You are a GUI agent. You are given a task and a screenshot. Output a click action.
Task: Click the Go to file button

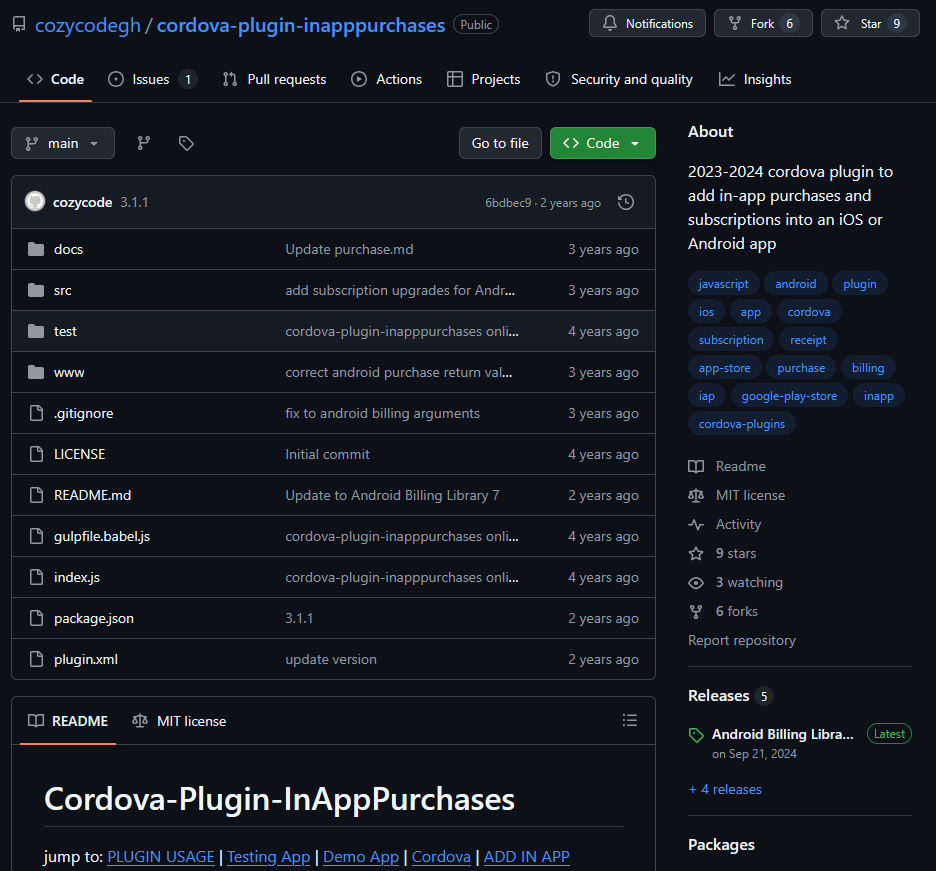pos(500,143)
